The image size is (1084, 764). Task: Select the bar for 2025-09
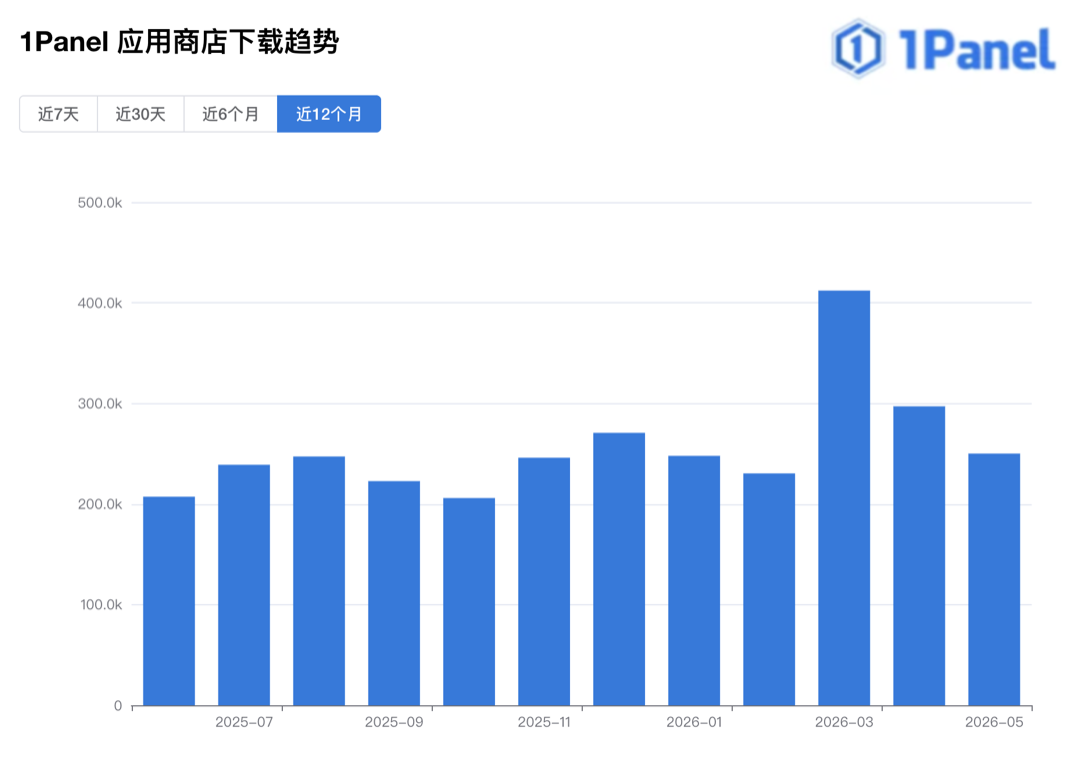click(x=394, y=593)
